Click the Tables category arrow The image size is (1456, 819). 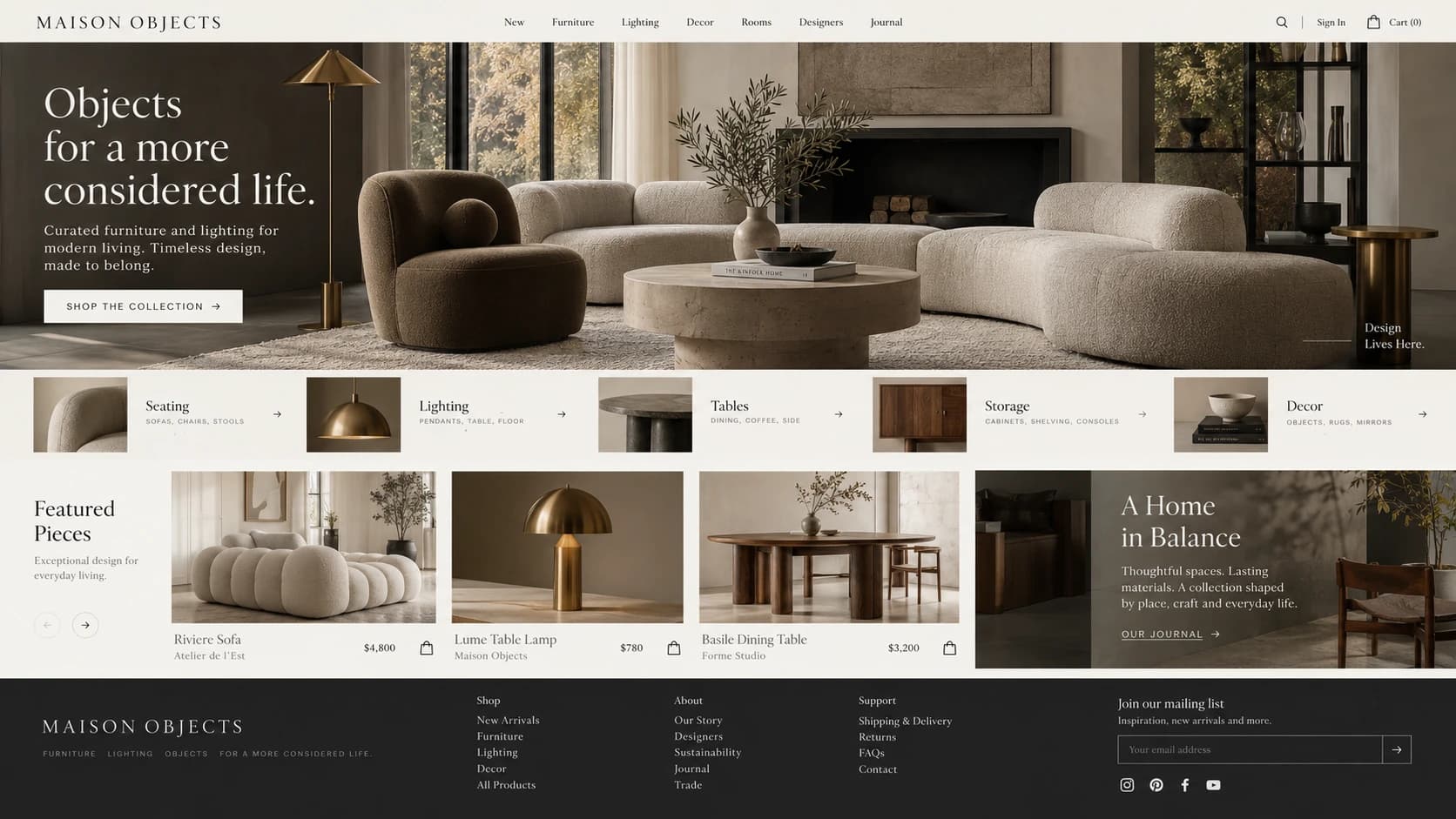pyautogui.click(x=839, y=414)
